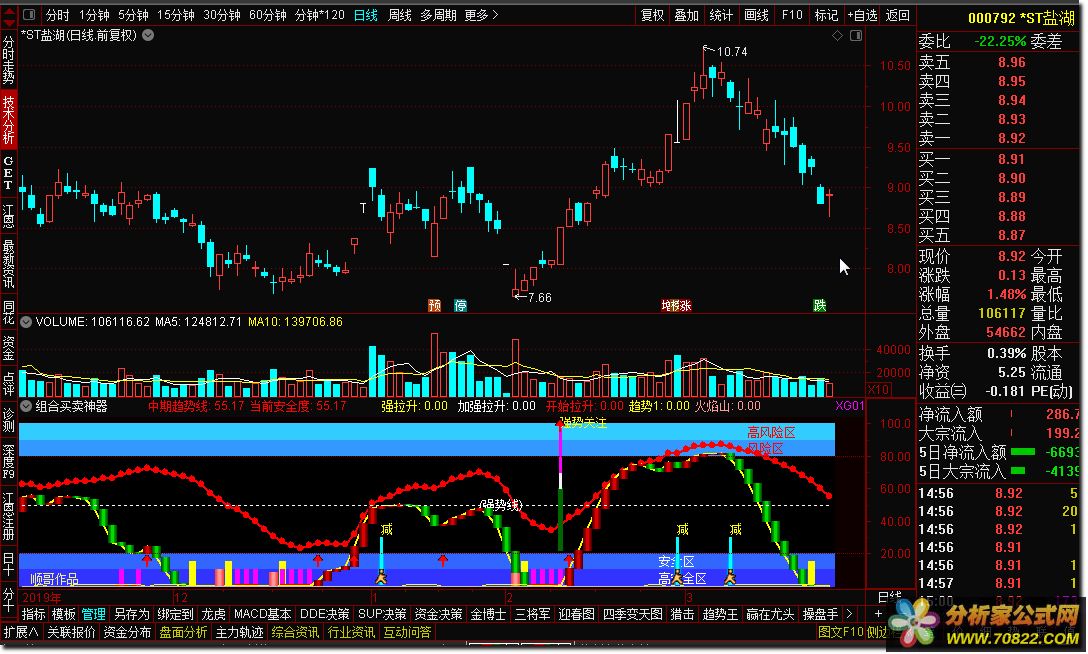
Task: Toggle 复权 price adjustment
Action: pyautogui.click(x=653, y=15)
